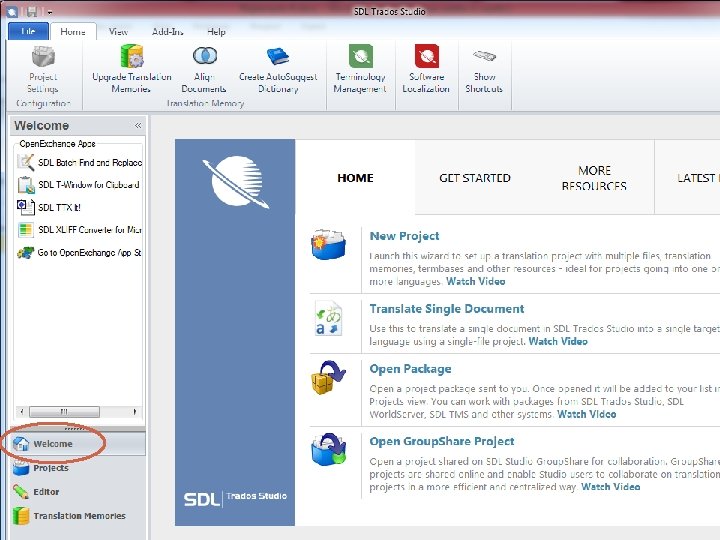Switch to the Editor view
The width and height of the screenshot is (720, 540).
pyautogui.click(x=77, y=492)
